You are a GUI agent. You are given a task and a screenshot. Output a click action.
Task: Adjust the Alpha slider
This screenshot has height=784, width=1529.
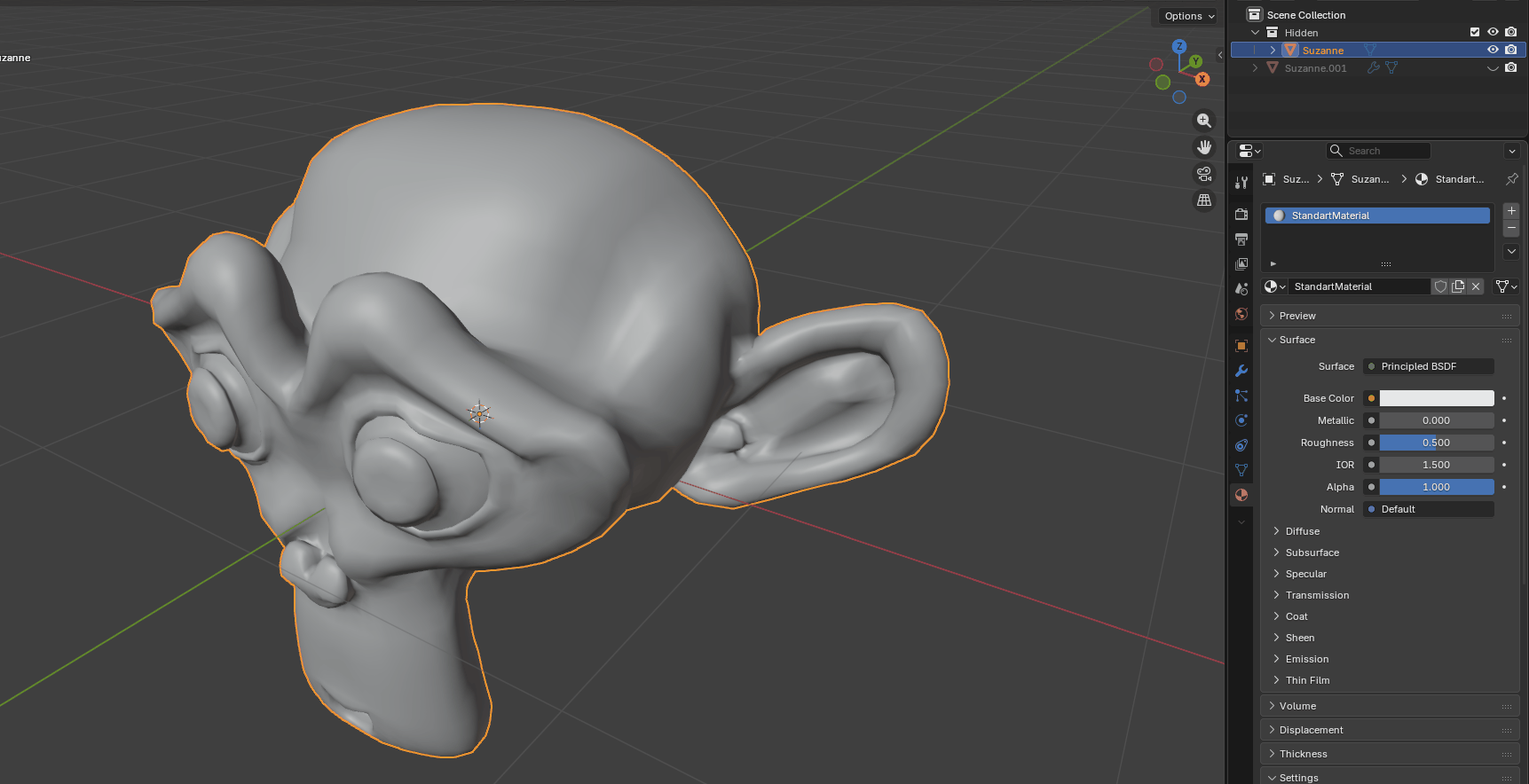tap(1437, 487)
